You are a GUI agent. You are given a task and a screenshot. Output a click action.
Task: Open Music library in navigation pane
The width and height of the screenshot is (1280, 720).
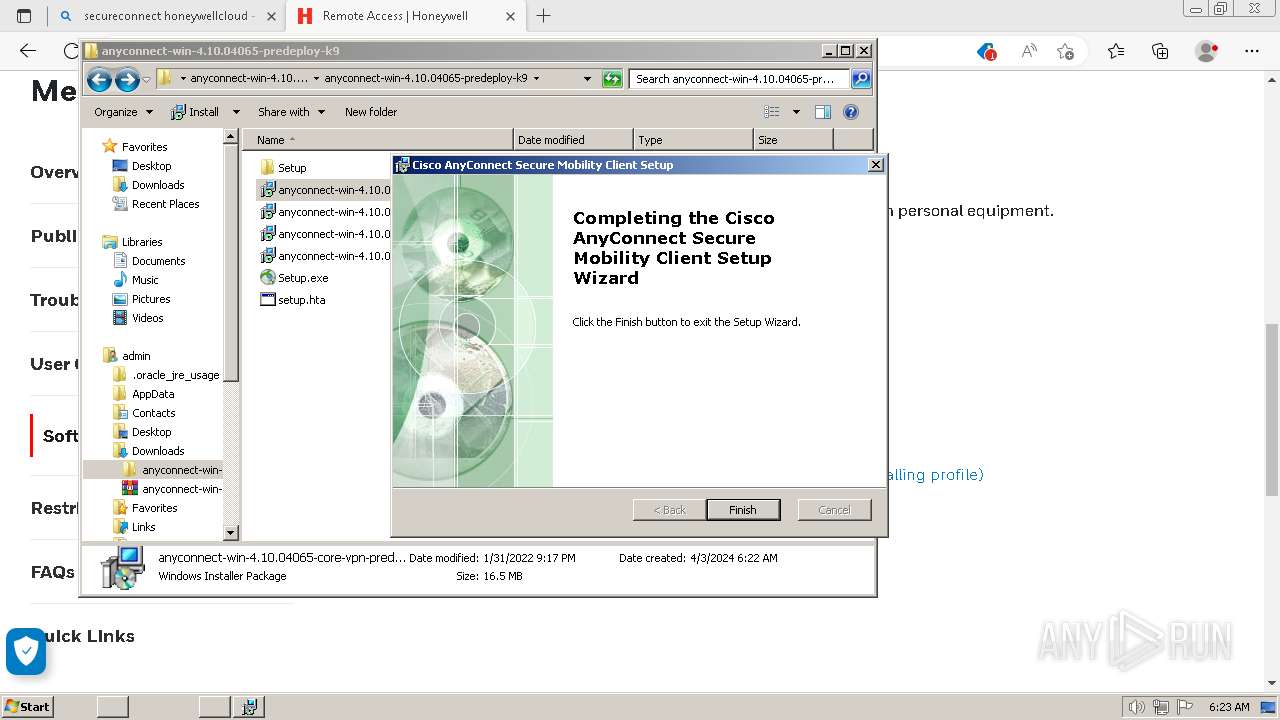[x=145, y=280]
